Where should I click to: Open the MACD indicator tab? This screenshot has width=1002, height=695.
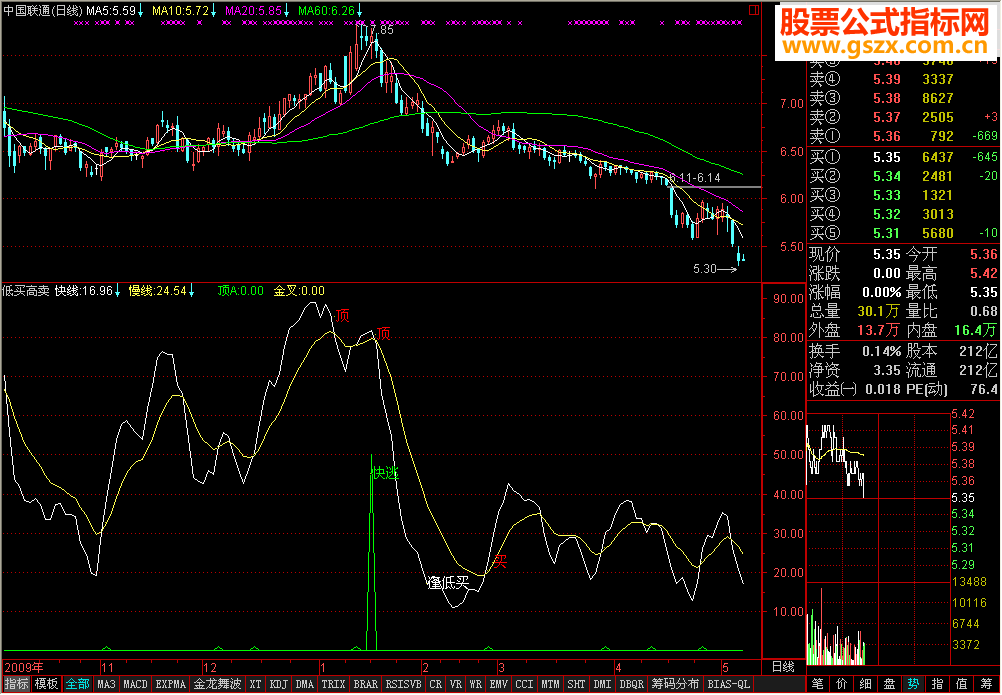(135, 684)
